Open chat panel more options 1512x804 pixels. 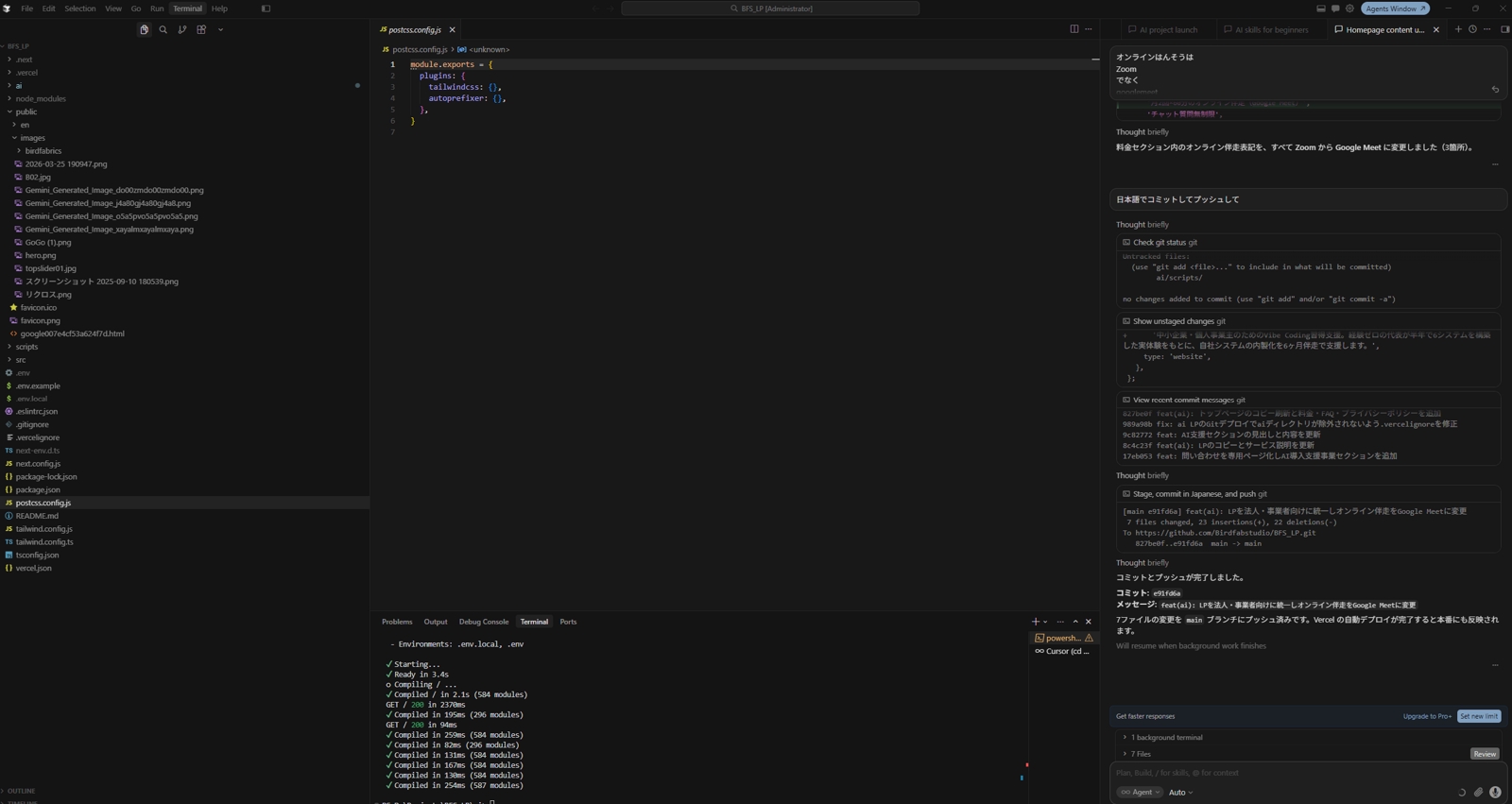pos(1487,29)
